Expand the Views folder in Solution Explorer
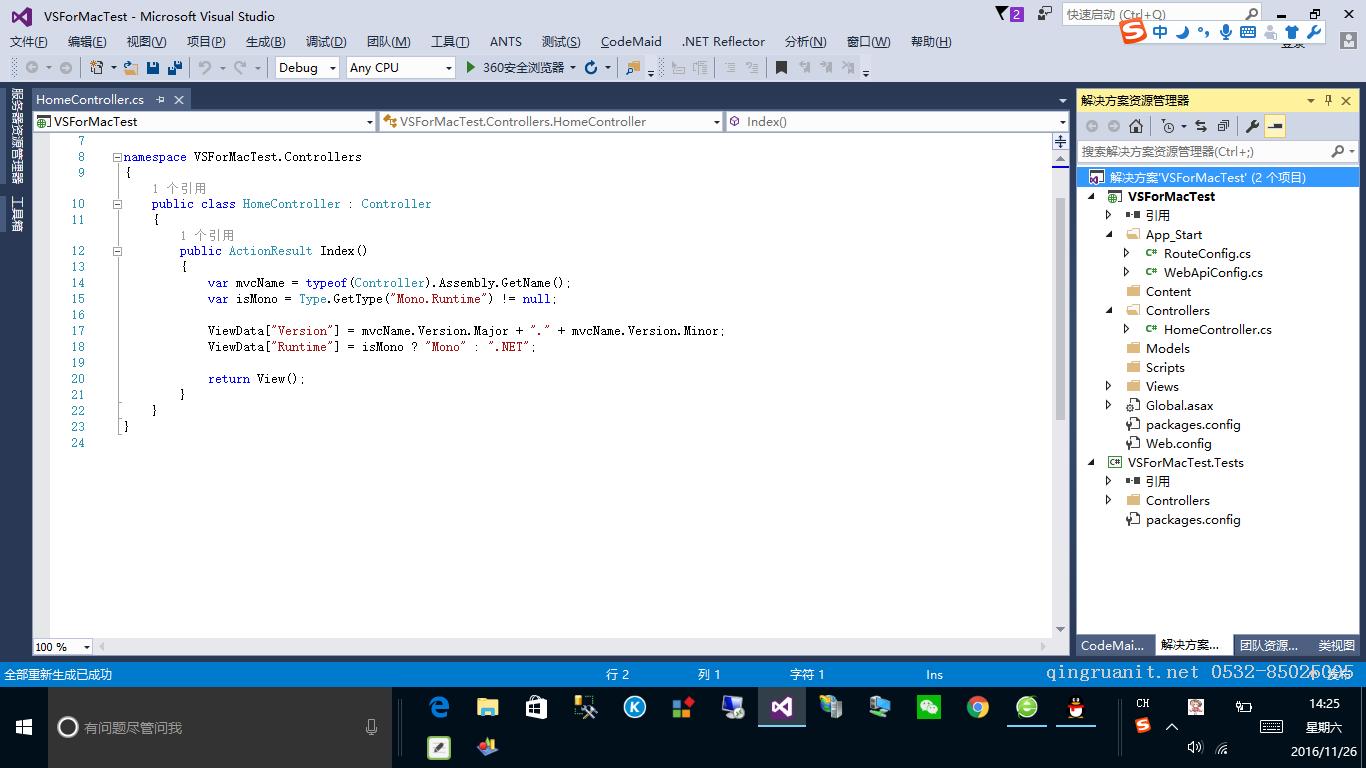The width and height of the screenshot is (1366, 768). coord(1108,386)
